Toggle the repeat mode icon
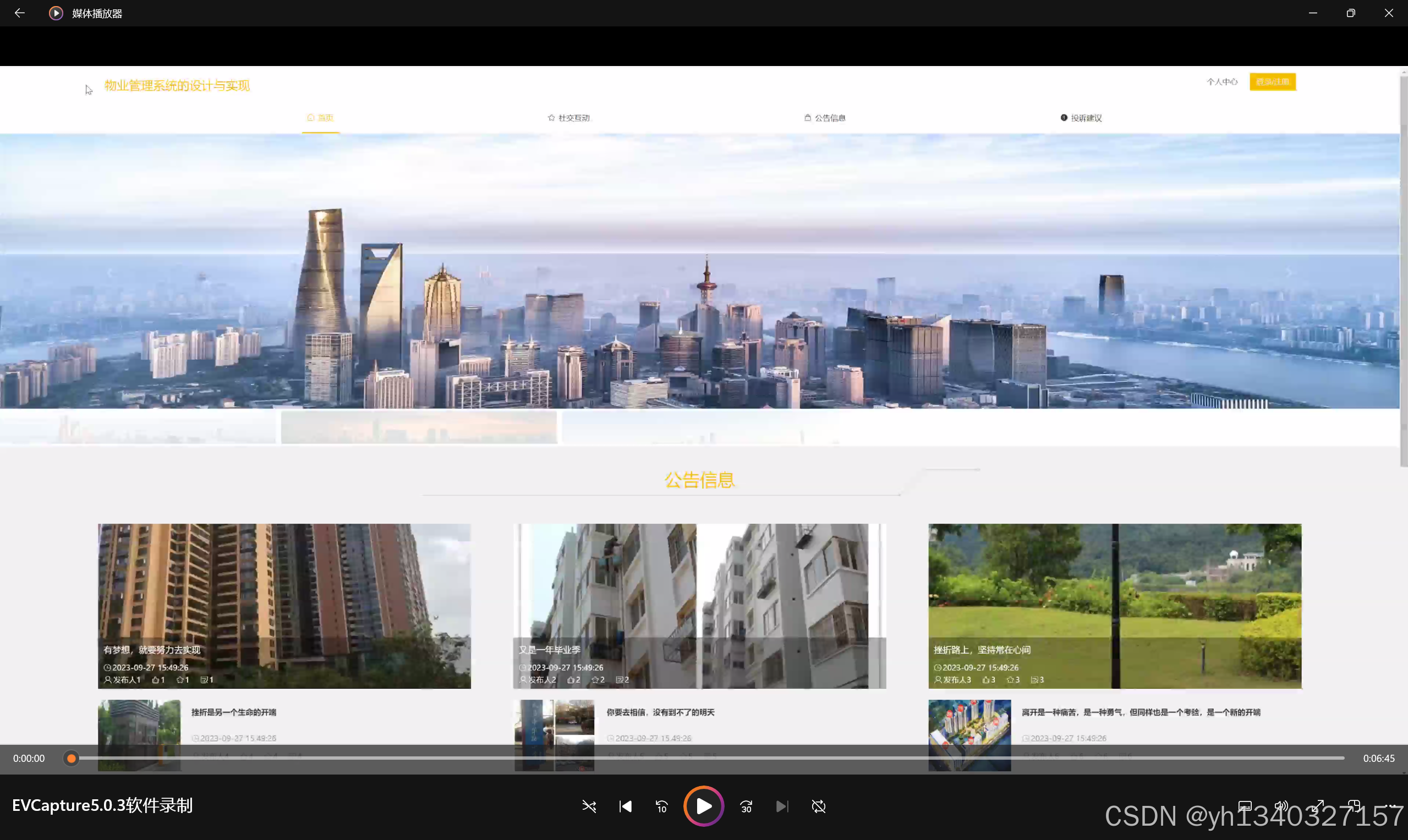Image resolution: width=1408 pixels, height=840 pixels. (818, 806)
